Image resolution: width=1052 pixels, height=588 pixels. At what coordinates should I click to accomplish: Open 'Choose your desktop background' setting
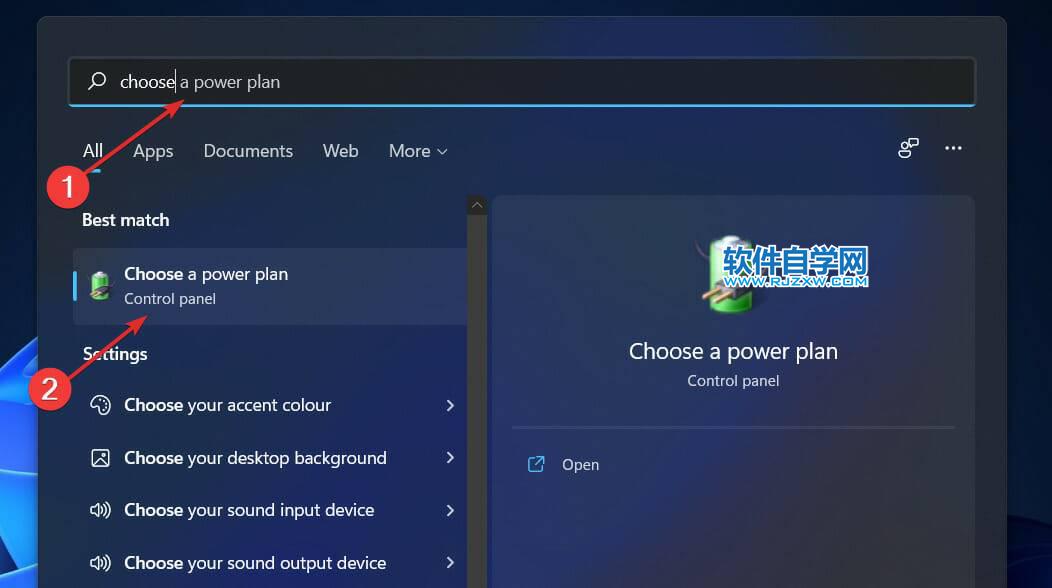270,458
